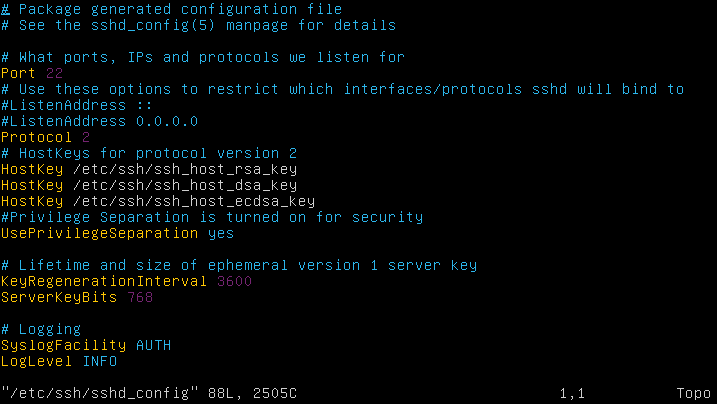Click the '# Logging' comment
Image resolution: width=717 pixels, height=404 pixels.
click(41, 329)
